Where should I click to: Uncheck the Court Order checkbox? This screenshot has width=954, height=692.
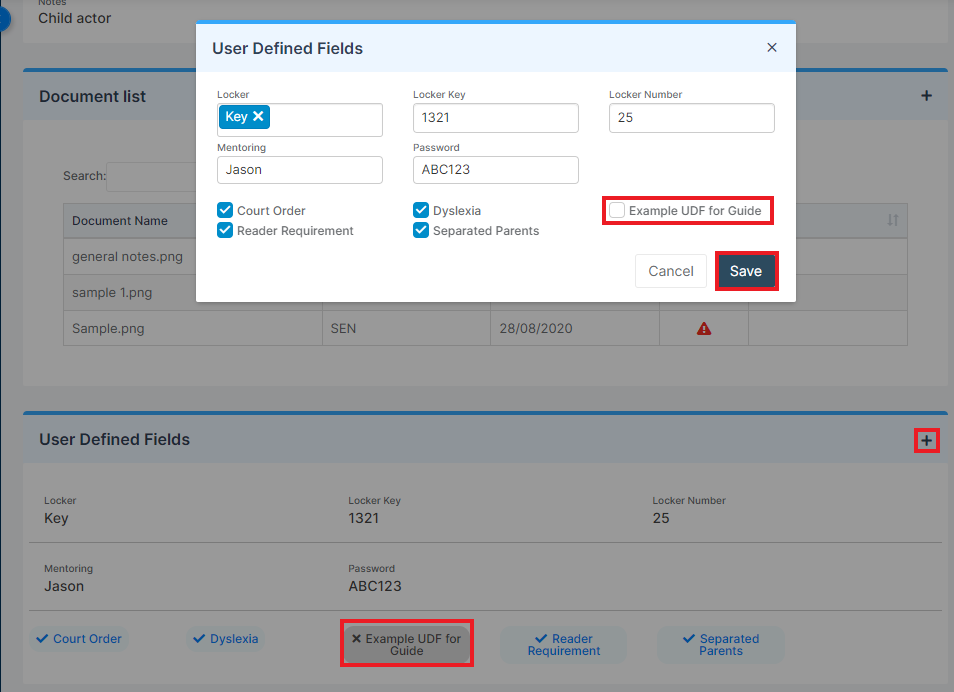click(x=225, y=211)
